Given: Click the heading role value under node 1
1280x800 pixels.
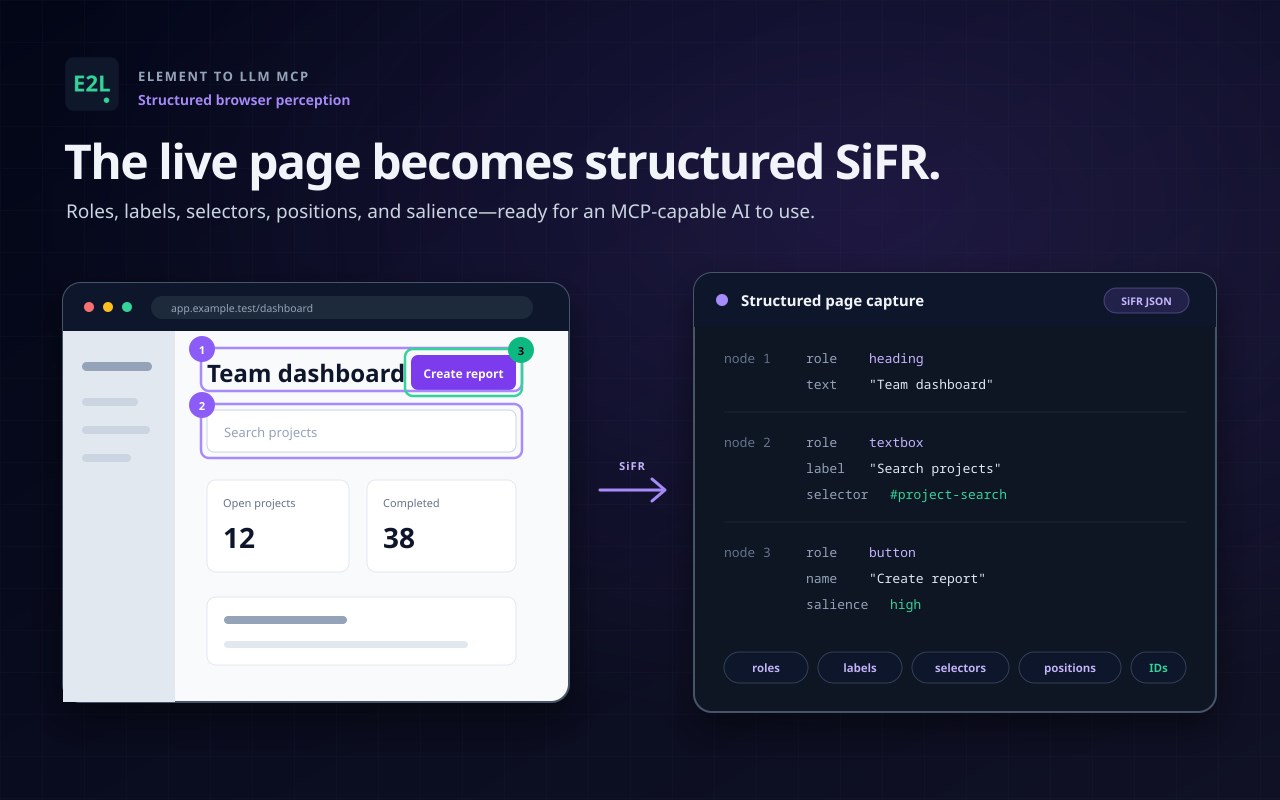Looking at the screenshot, I should coord(896,359).
